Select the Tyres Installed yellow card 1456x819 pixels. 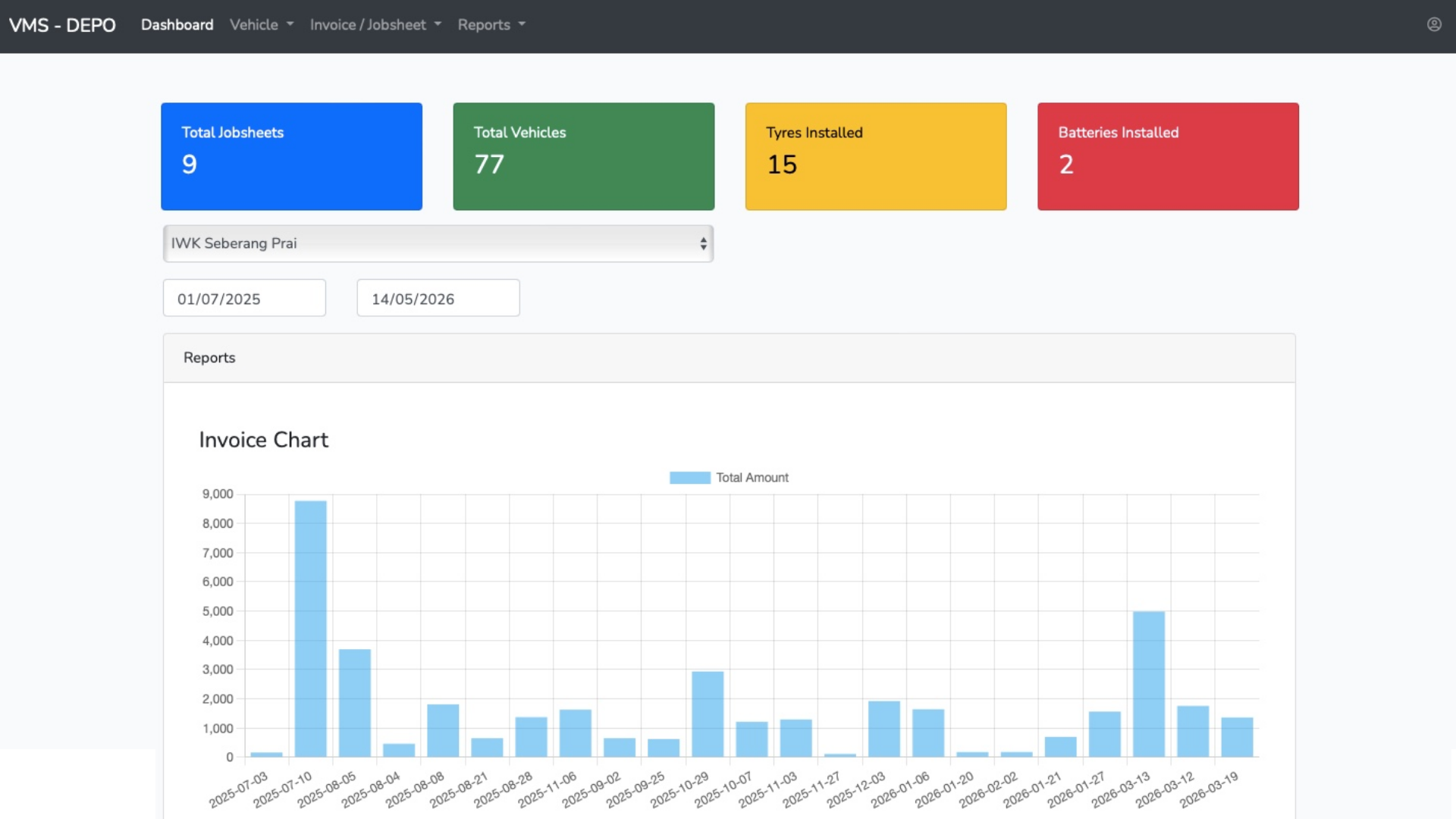[x=876, y=156]
